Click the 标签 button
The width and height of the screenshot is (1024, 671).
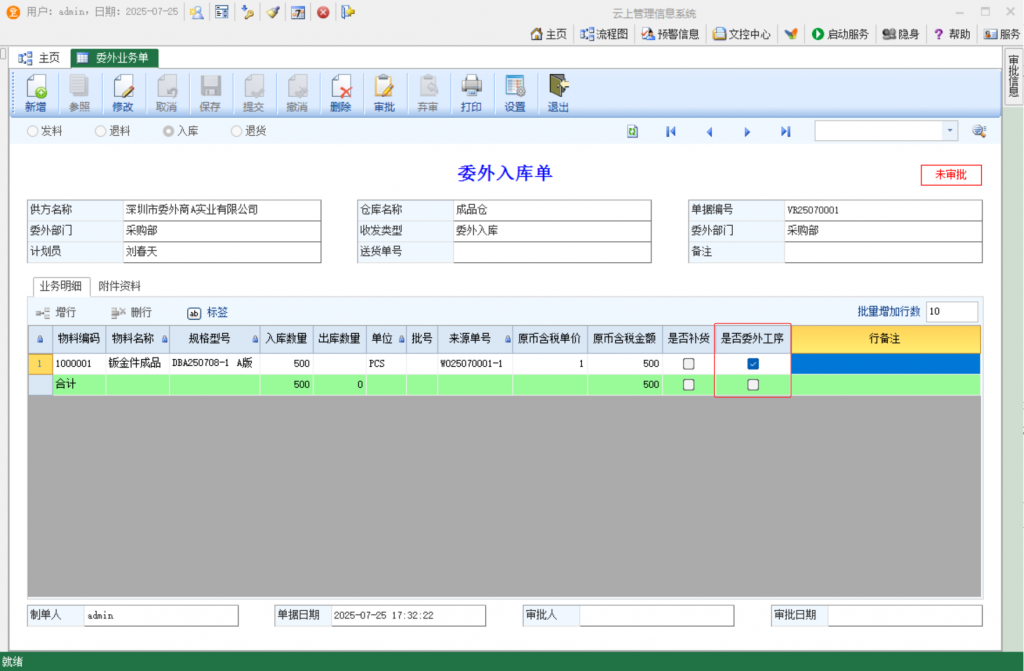(x=208, y=313)
